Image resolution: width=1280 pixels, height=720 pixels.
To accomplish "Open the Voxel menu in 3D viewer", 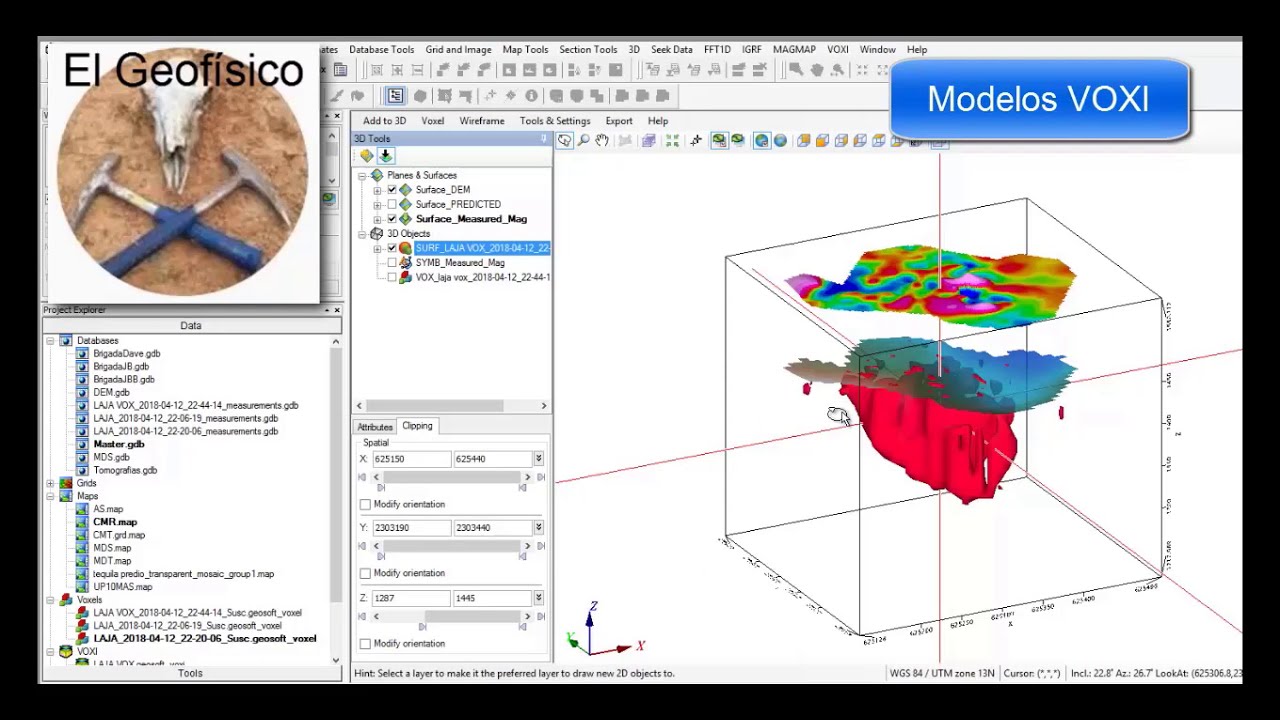I will (x=432, y=121).
